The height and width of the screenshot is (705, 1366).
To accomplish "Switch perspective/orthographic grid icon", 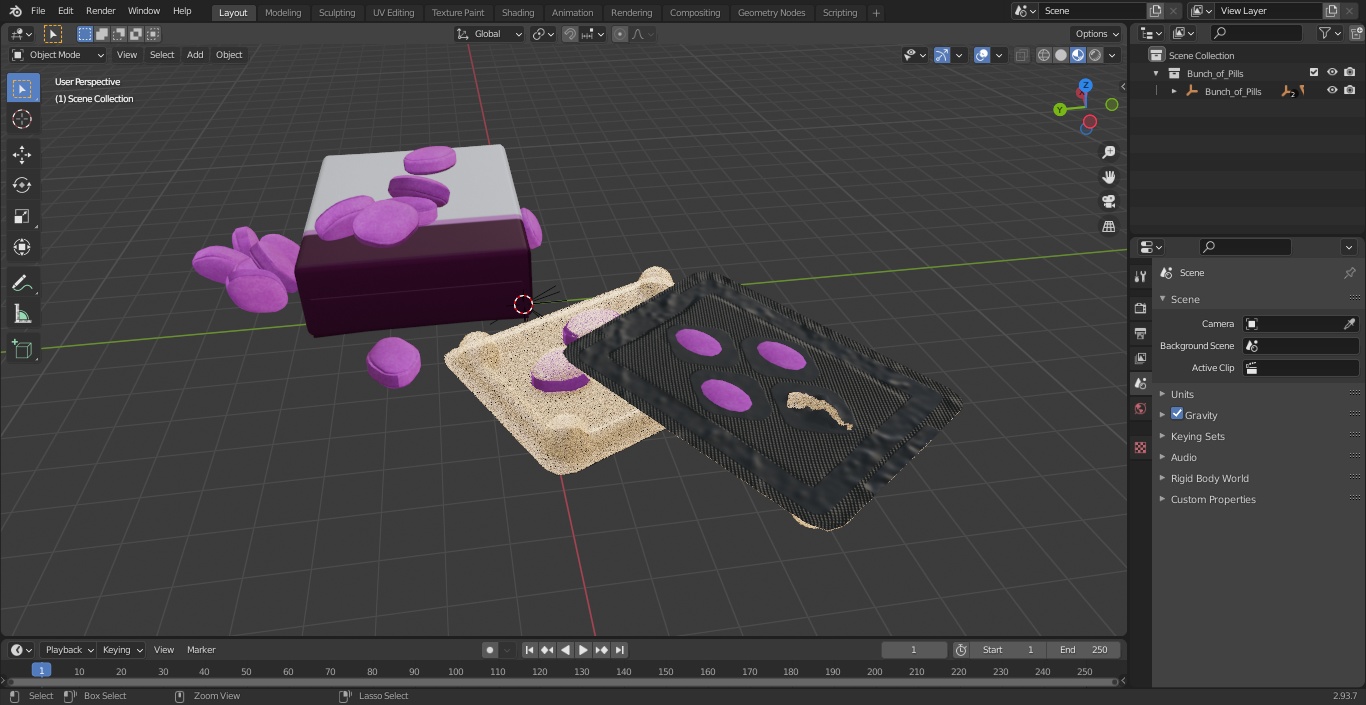I will [x=1108, y=227].
